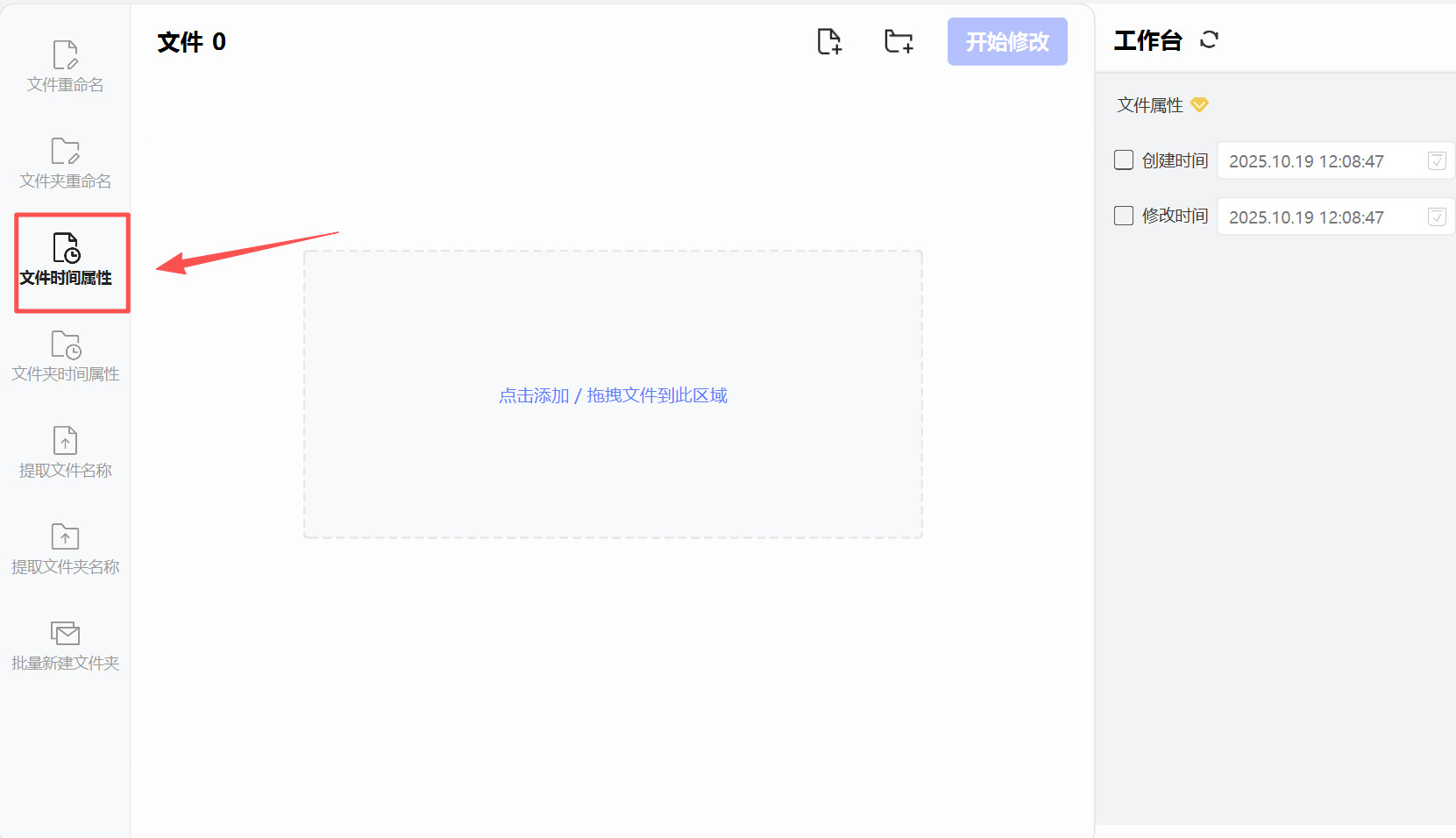Enable the 创建时间 checkbox

[1123, 160]
